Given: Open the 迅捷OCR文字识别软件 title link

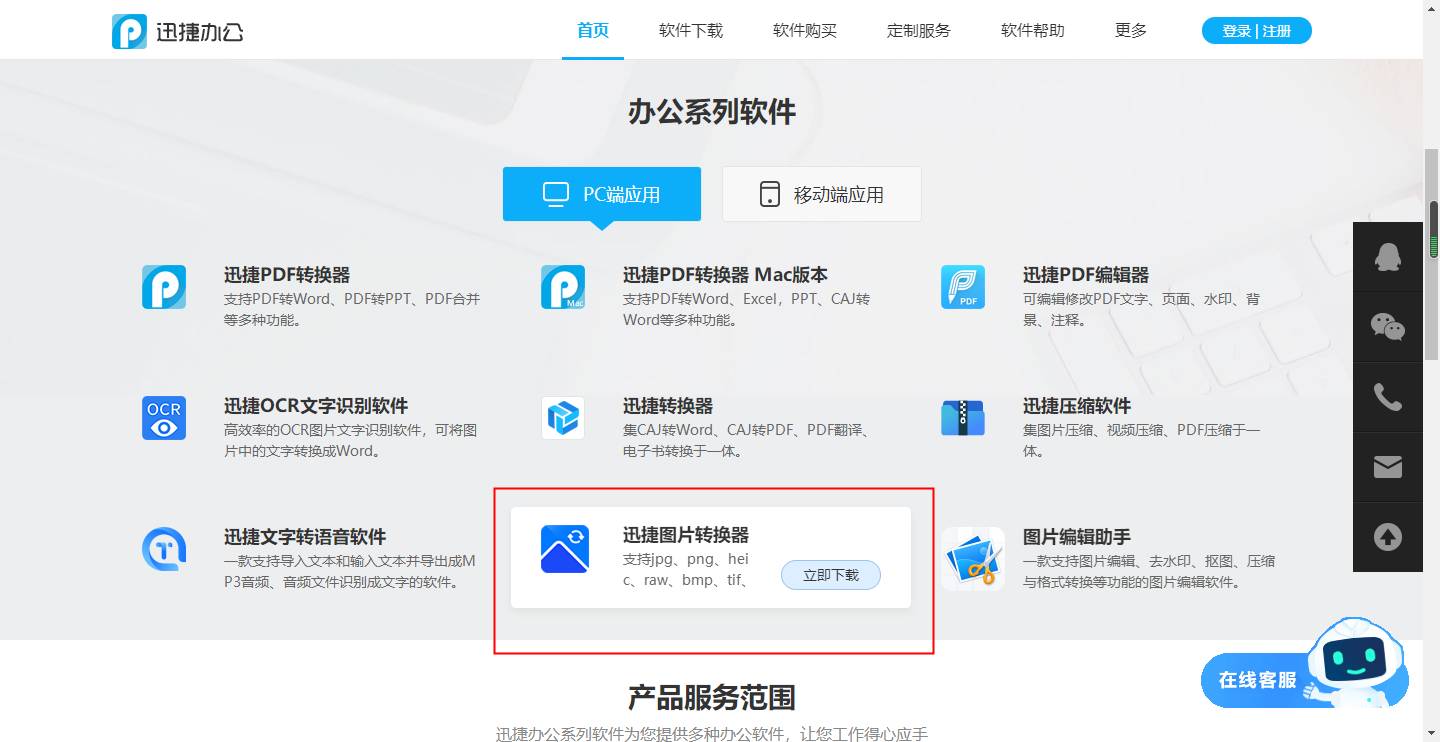Looking at the screenshot, I should coord(316,406).
